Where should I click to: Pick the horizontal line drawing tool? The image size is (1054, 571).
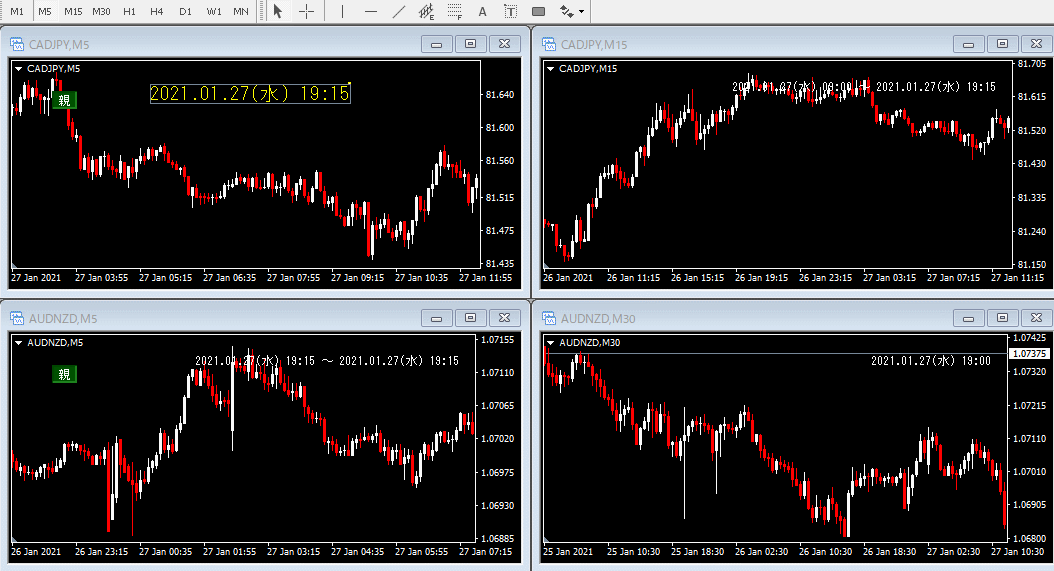pyautogui.click(x=370, y=11)
